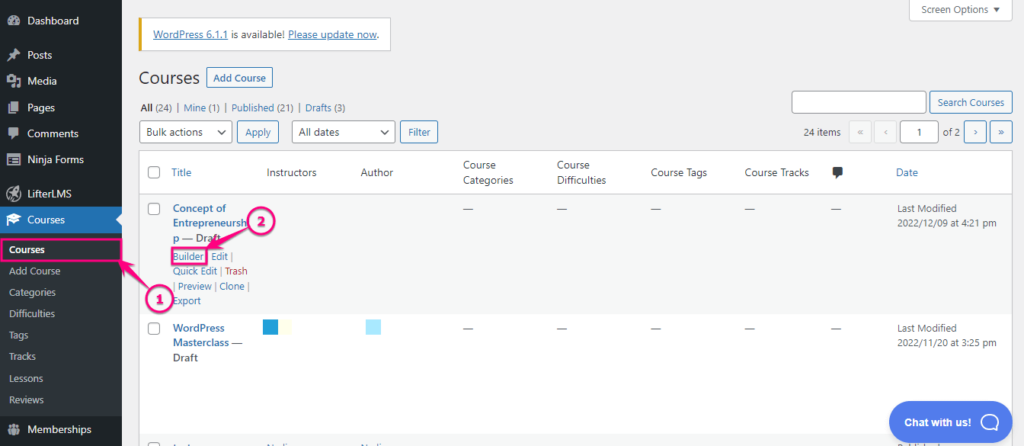Open Difficulties submenu item
This screenshot has width=1024, height=446.
click(x=32, y=313)
